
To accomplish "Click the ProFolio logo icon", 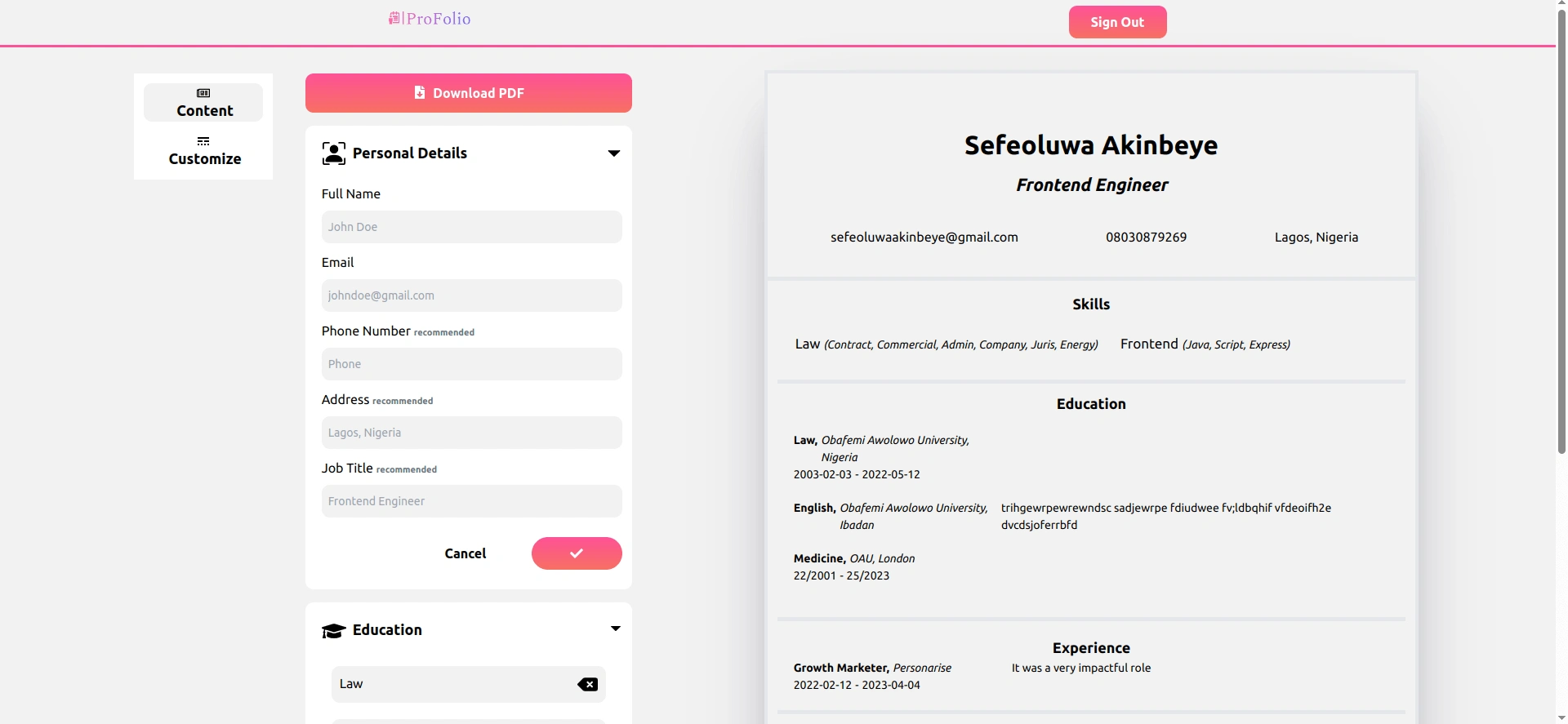I will [x=394, y=18].
